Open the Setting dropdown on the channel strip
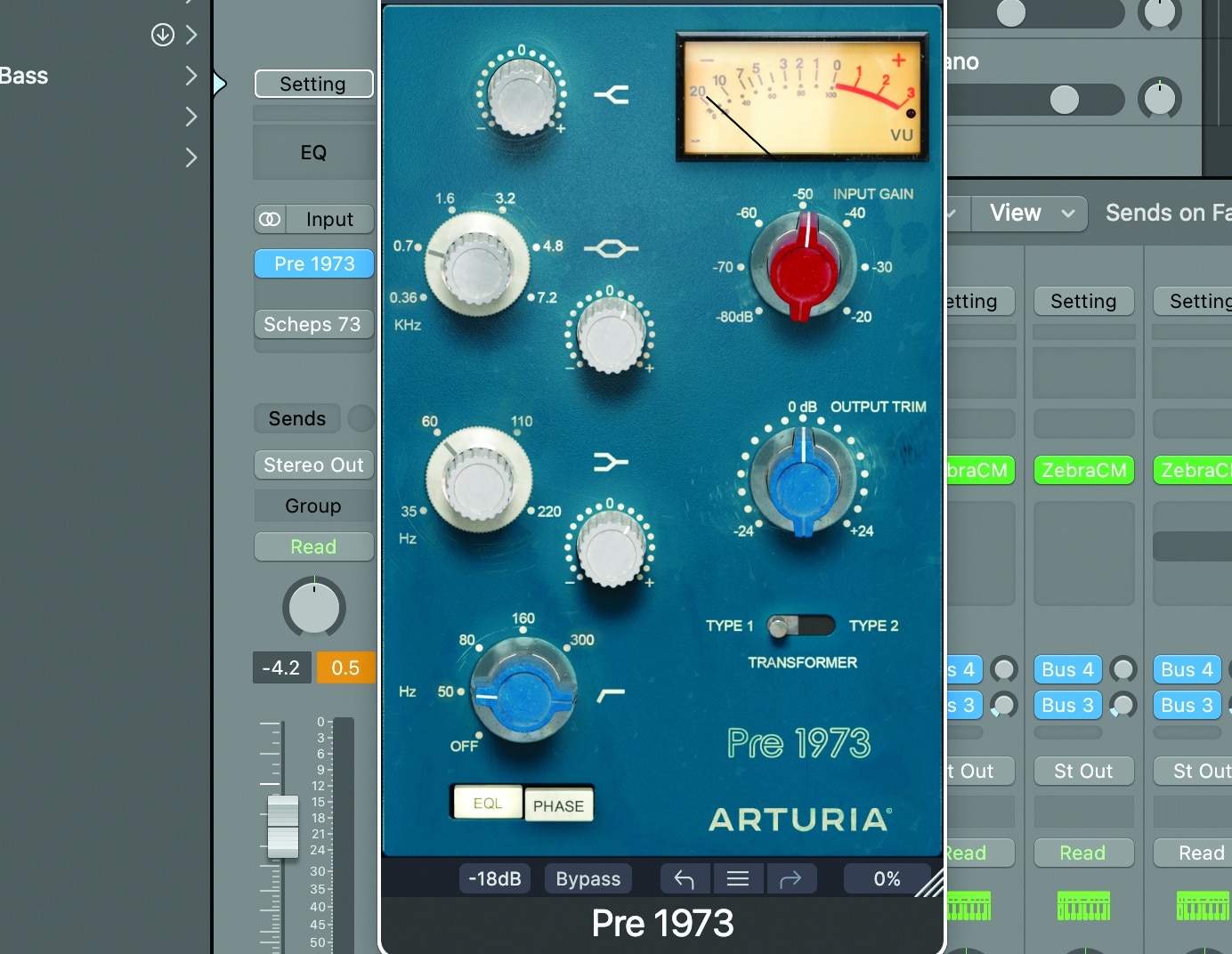This screenshot has height=954, width=1232. click(313, 84)
